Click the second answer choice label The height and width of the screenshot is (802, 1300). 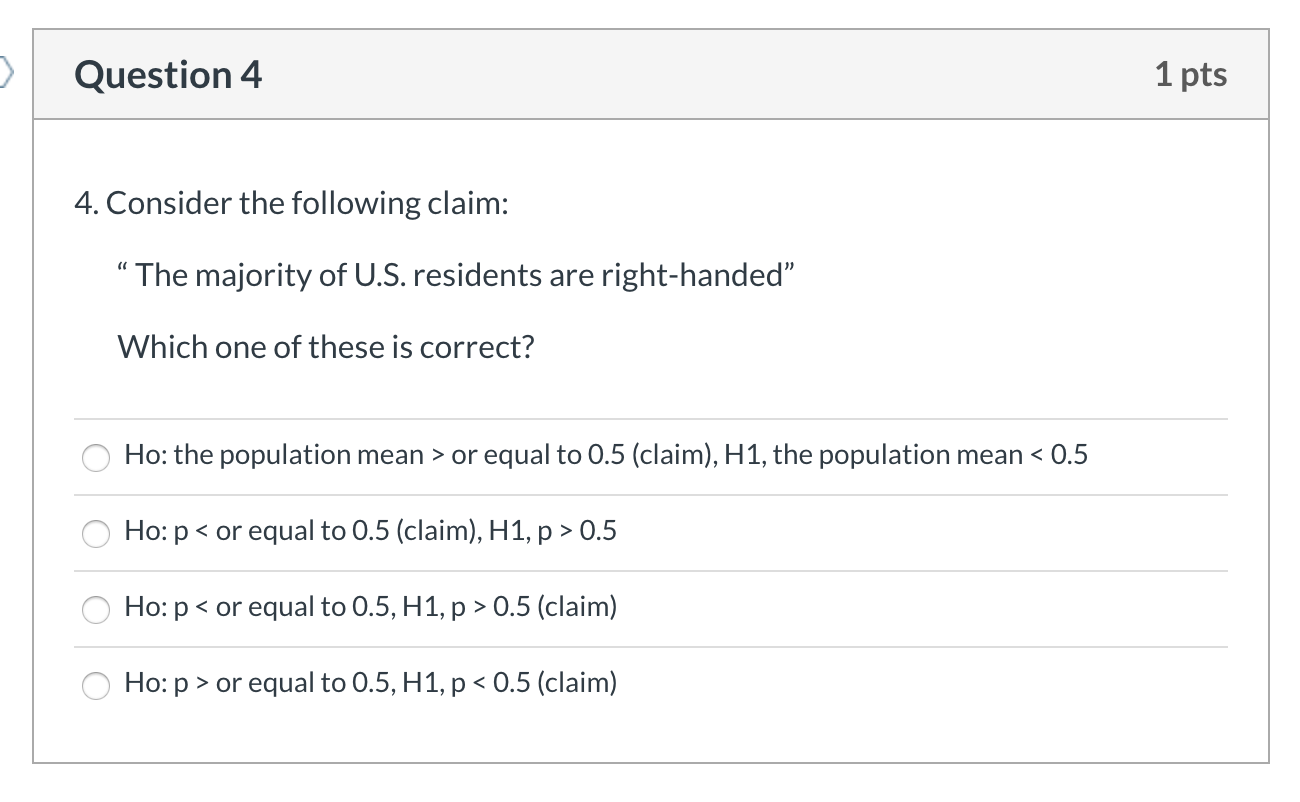click(x=370, y=531)
